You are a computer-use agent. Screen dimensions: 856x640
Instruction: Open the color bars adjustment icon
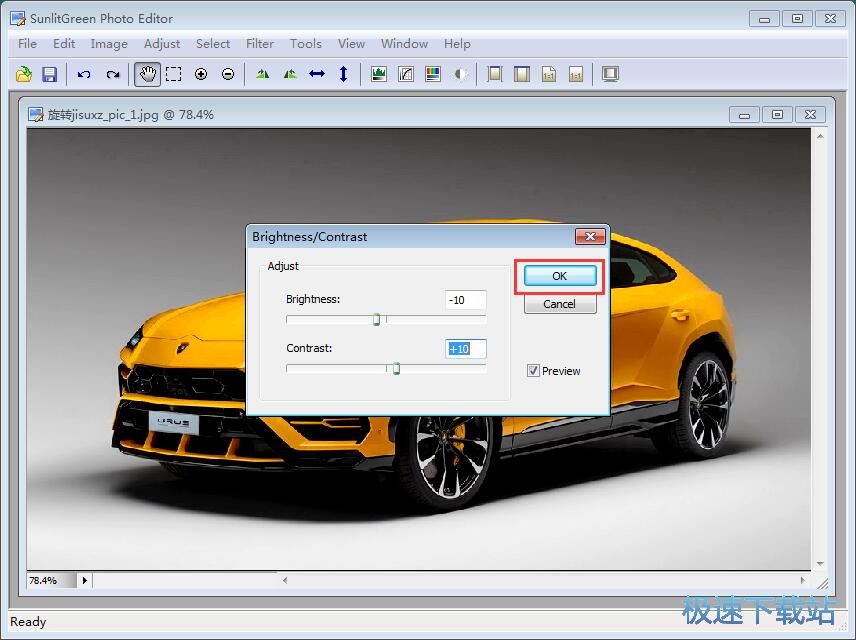pyautogui.click(x=433, y=74)
